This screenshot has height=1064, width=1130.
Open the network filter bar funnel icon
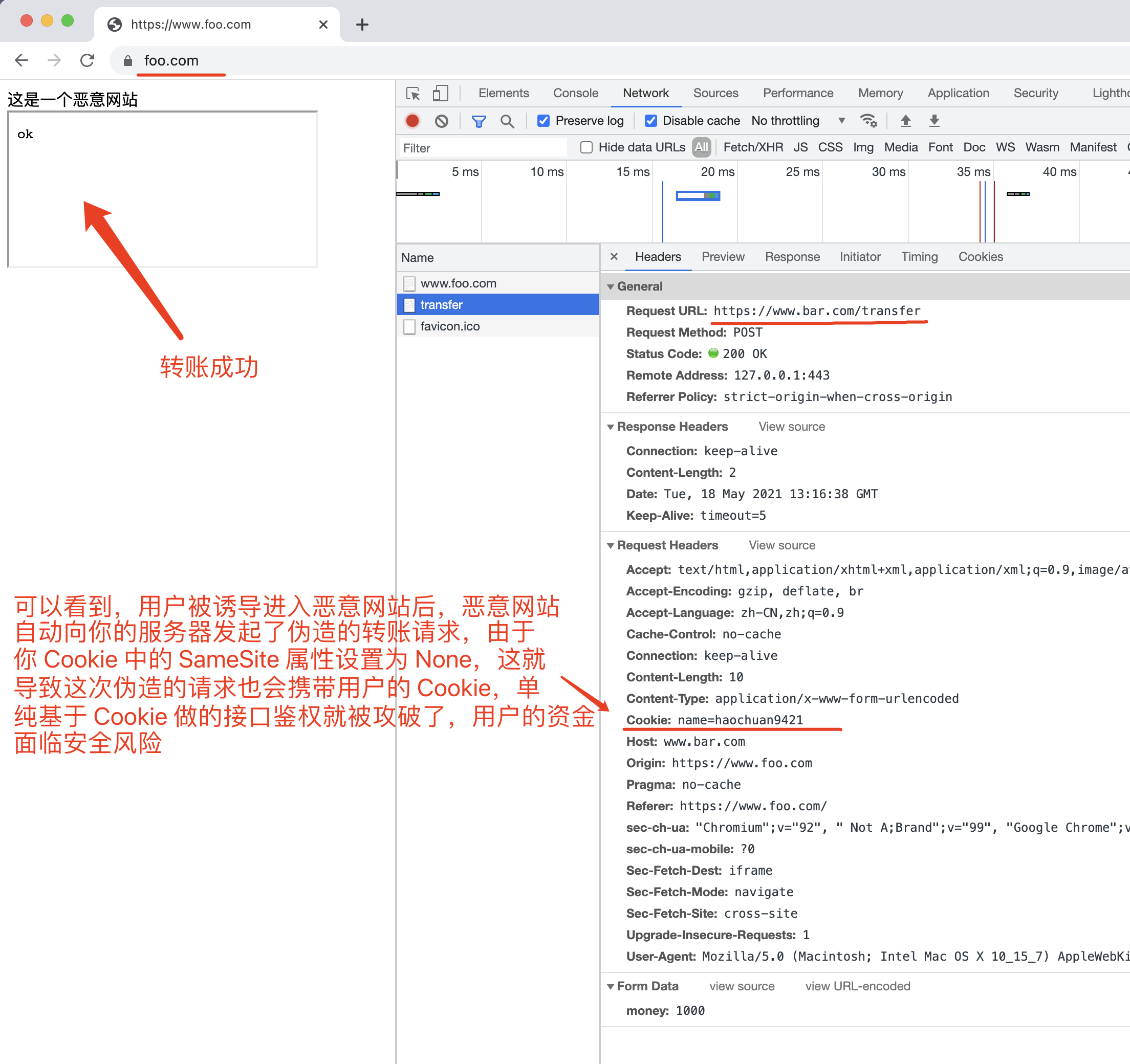tap(479, 120)
